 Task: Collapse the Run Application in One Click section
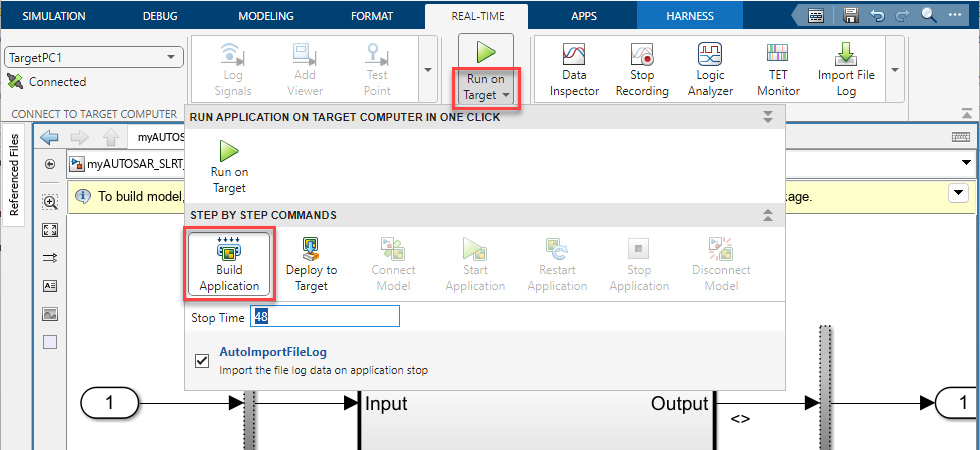point(768,117)
